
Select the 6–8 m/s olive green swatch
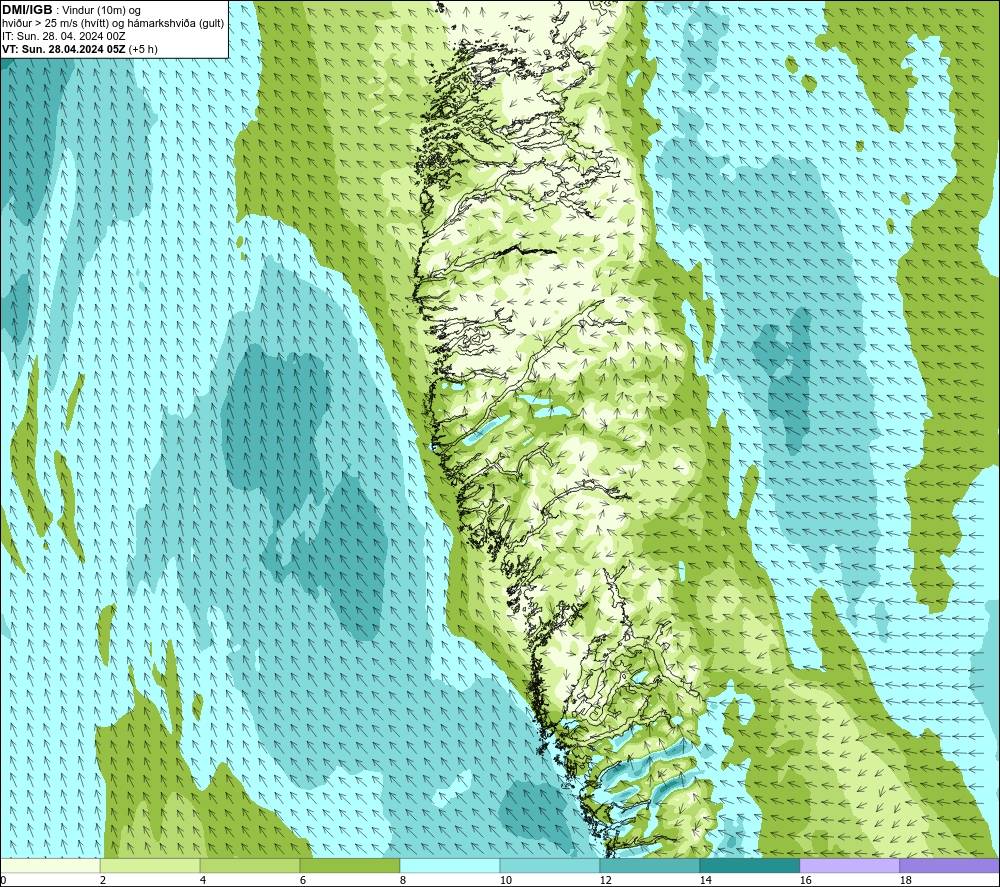[x=349, y=865]
